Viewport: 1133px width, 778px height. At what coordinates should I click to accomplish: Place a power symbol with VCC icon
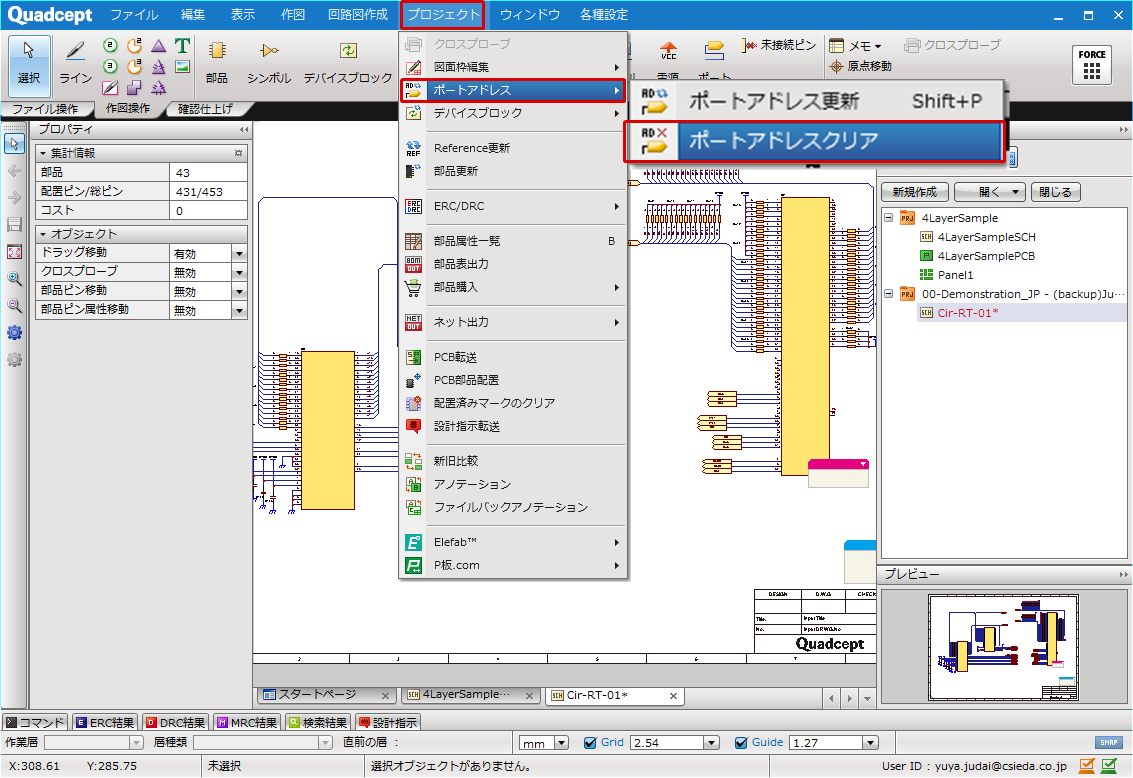[668, 52]
